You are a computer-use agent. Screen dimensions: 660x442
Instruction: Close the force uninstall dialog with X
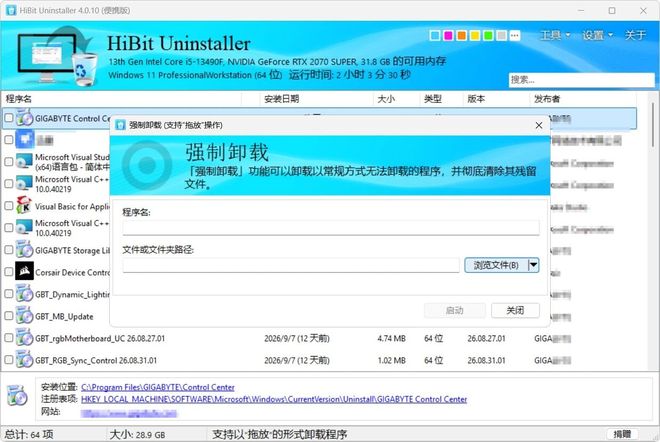(539, 125)
